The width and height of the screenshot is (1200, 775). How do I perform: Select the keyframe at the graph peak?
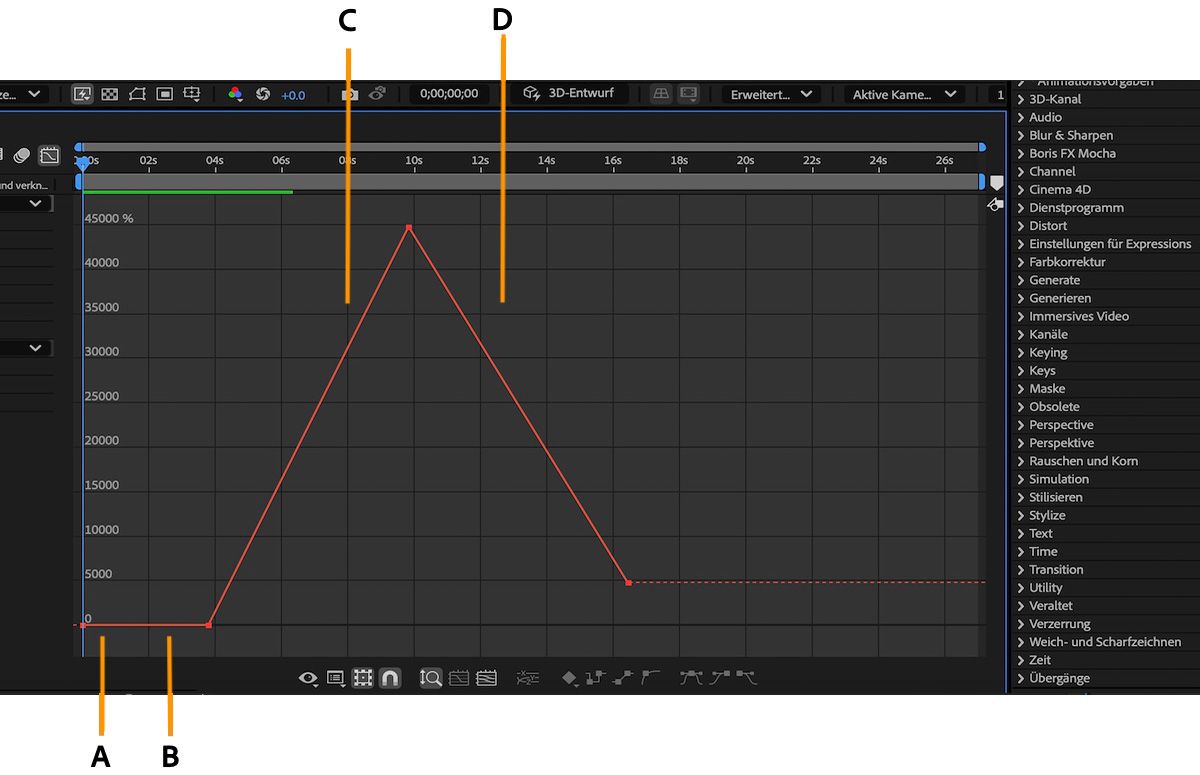[x=409, y=228]
